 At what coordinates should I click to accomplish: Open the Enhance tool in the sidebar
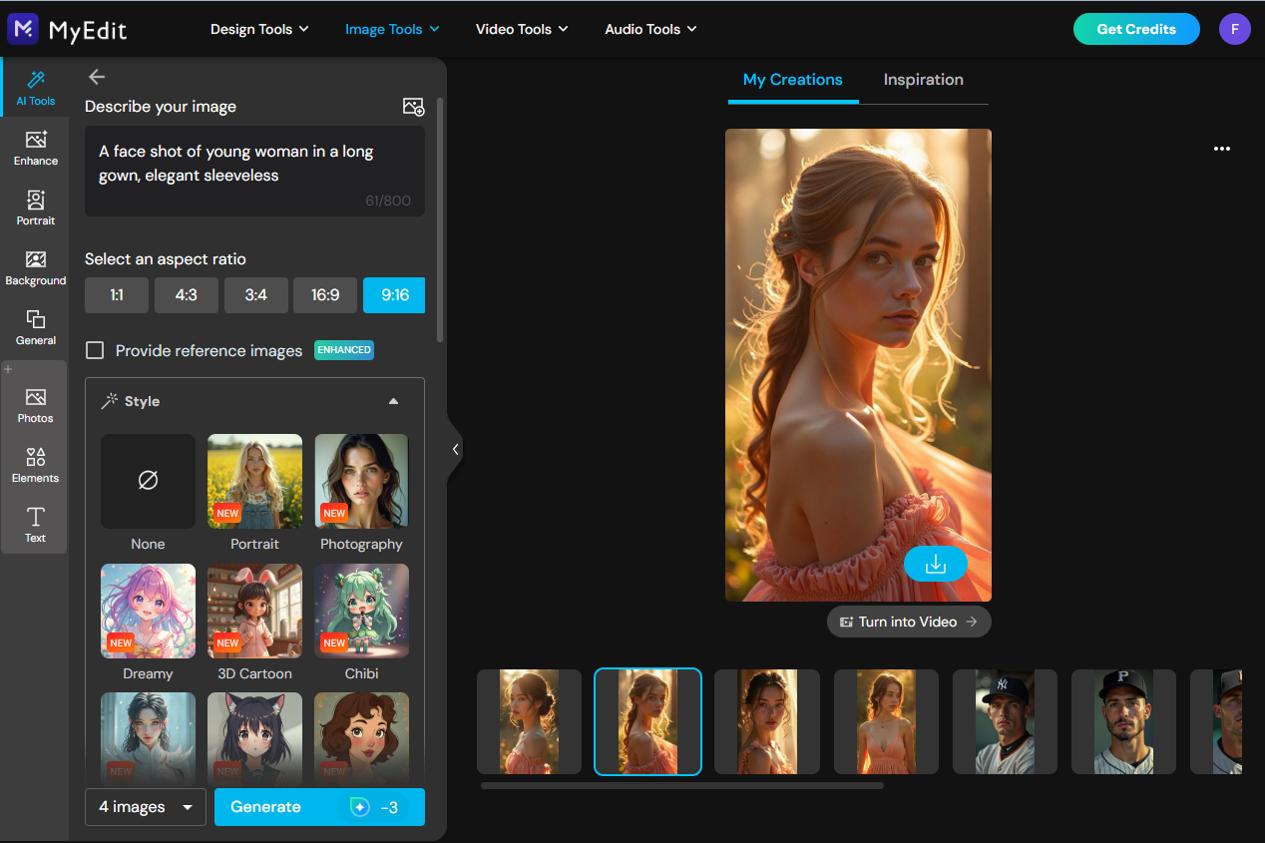click(x=35, y=146)
